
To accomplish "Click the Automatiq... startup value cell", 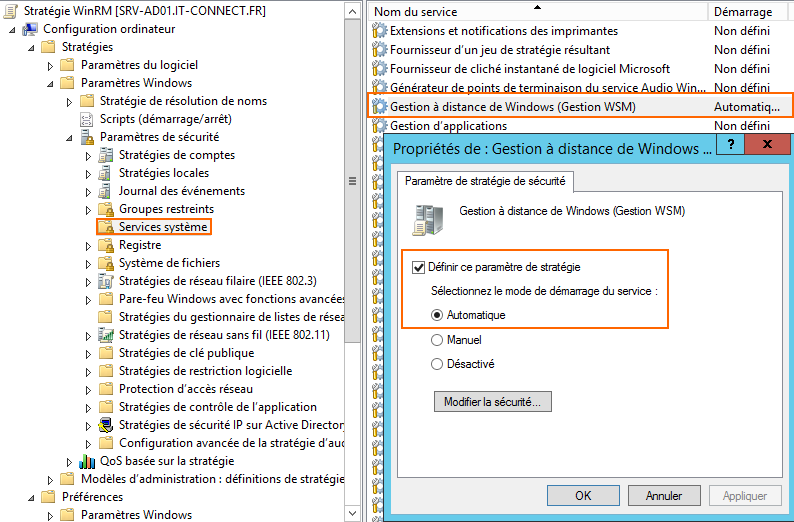I will click(x=747, y=107).
